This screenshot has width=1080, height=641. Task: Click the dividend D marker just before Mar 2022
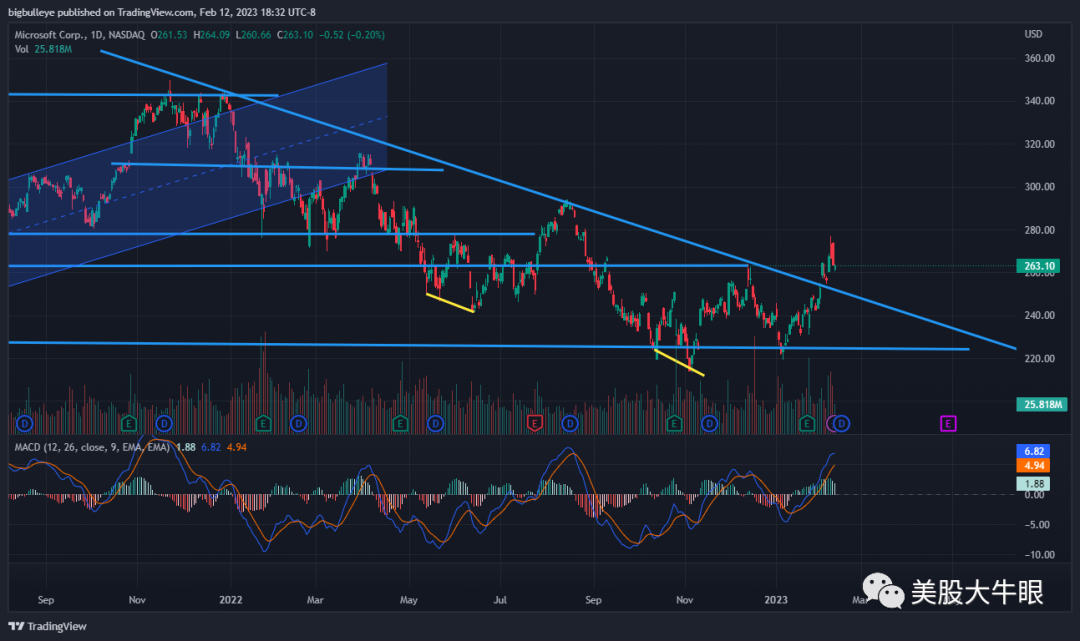(298, 423)
